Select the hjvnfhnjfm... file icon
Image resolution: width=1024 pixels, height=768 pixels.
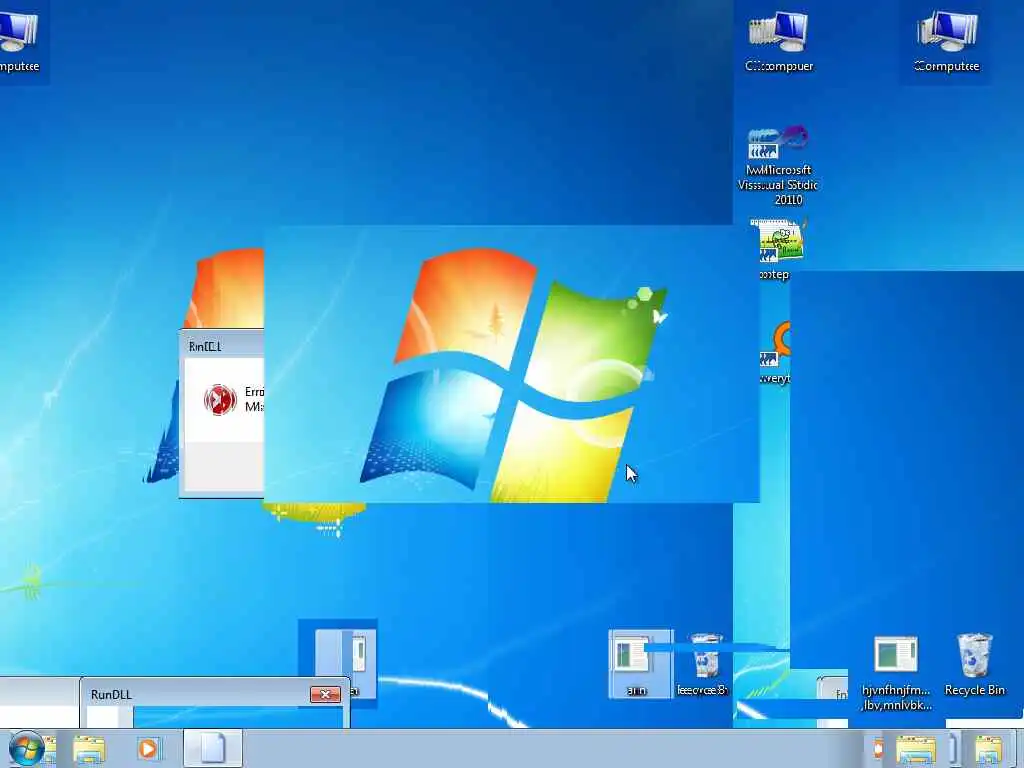point(896,673)
